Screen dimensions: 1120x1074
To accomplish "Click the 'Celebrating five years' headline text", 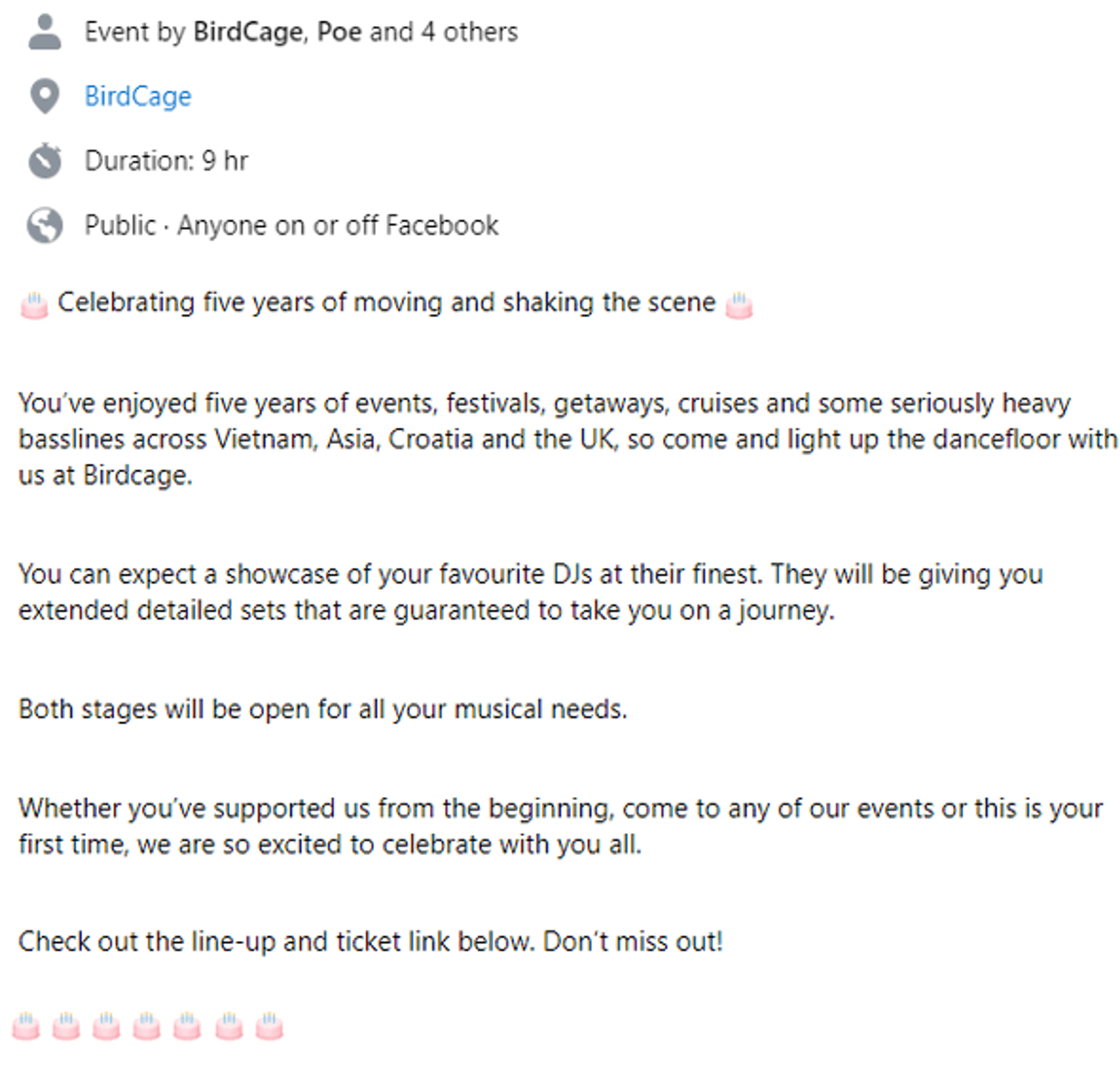I will (x=386, y=302).
